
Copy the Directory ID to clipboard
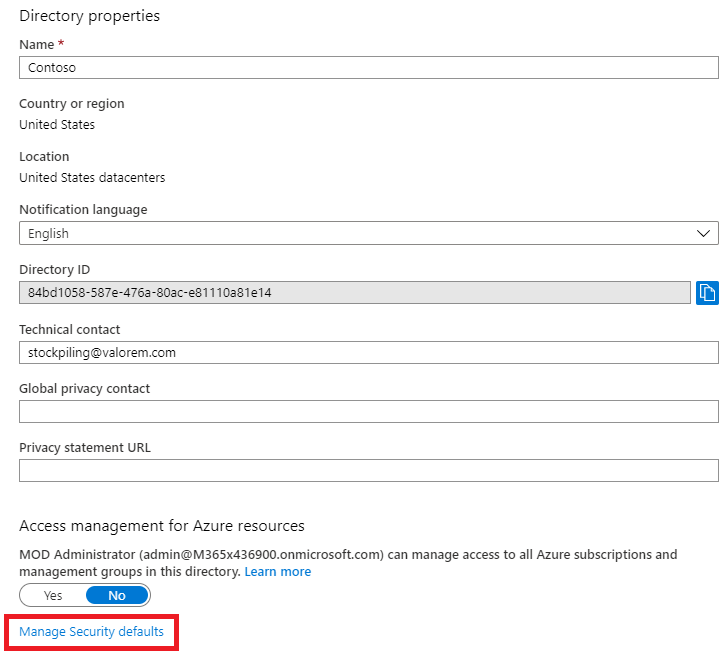click(707, 293)
